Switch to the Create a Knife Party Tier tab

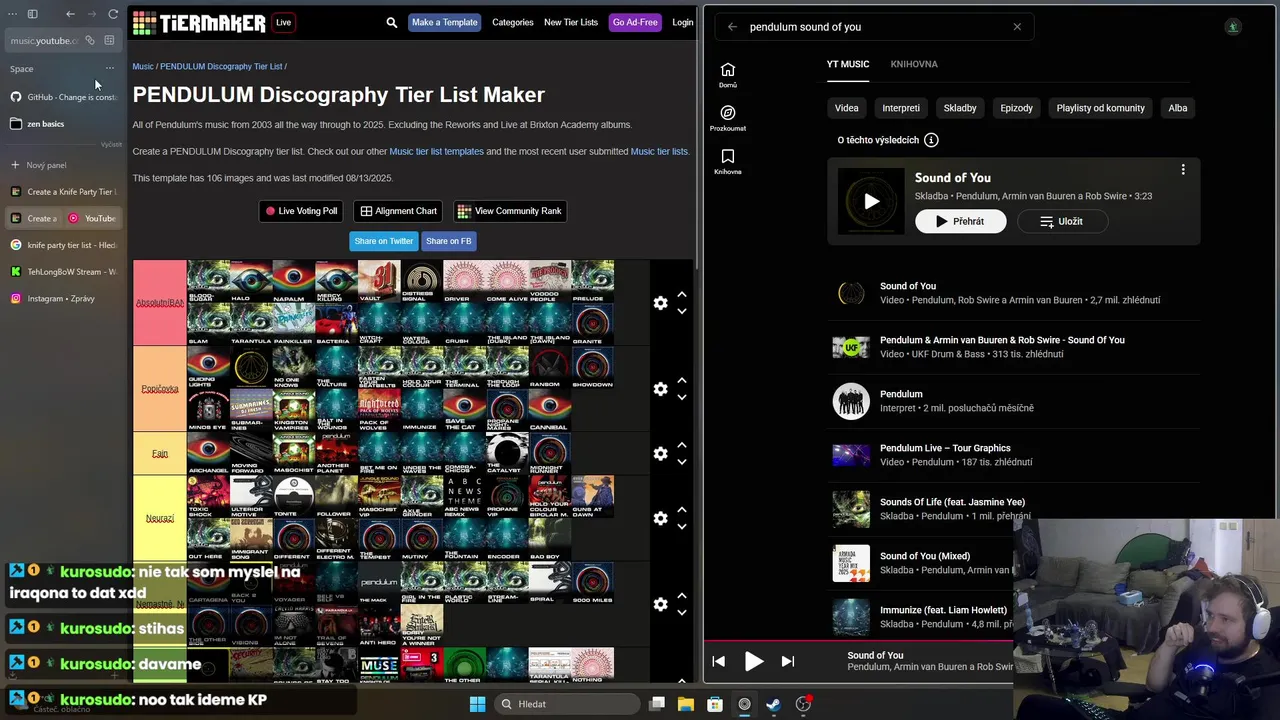click(63, 191)
